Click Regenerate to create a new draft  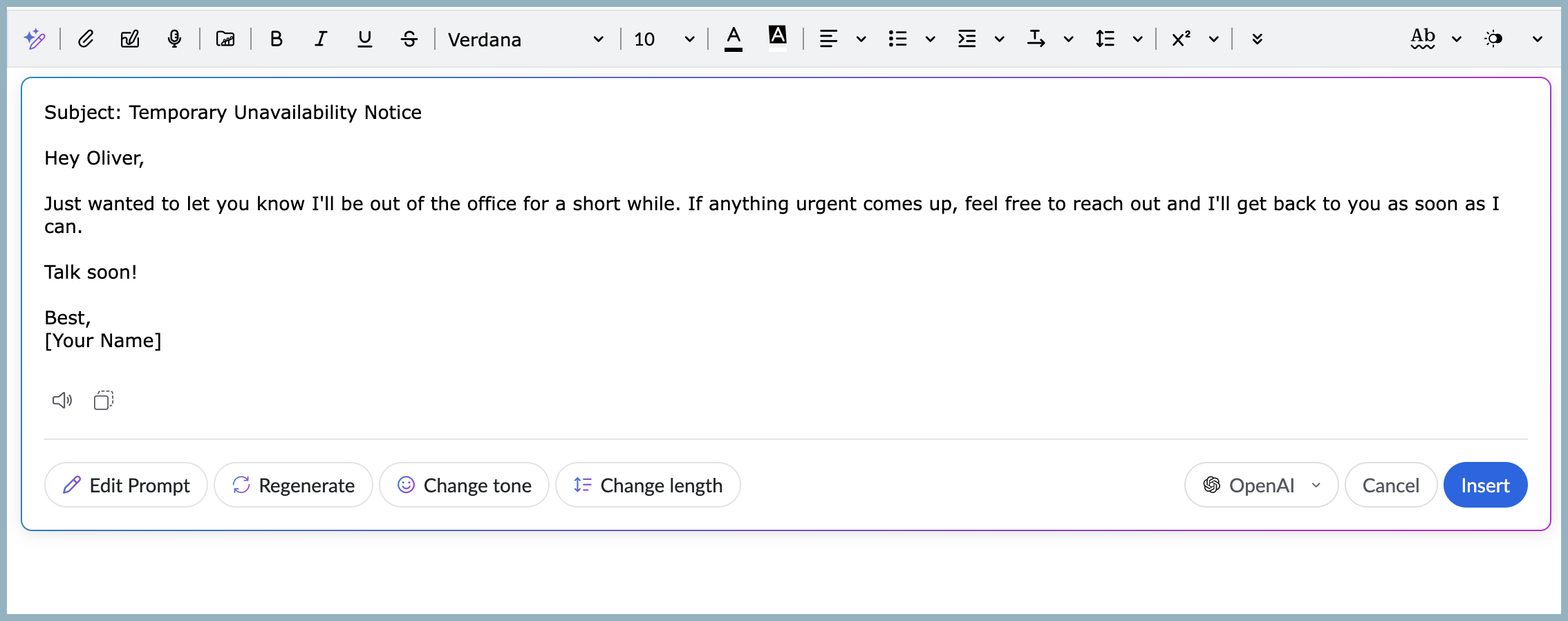294,485
